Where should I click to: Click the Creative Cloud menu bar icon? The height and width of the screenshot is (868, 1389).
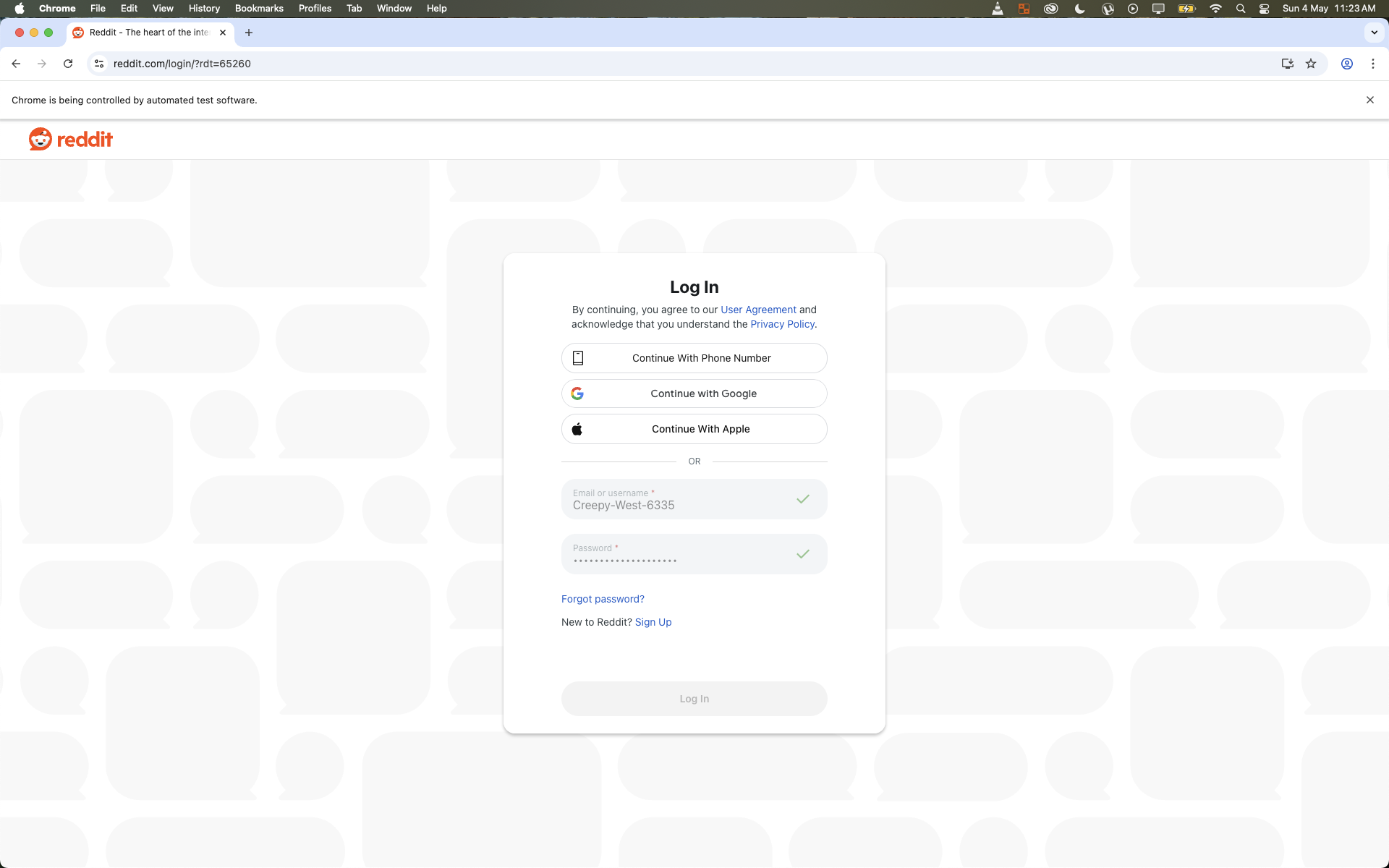click(x=1051, y=9)
